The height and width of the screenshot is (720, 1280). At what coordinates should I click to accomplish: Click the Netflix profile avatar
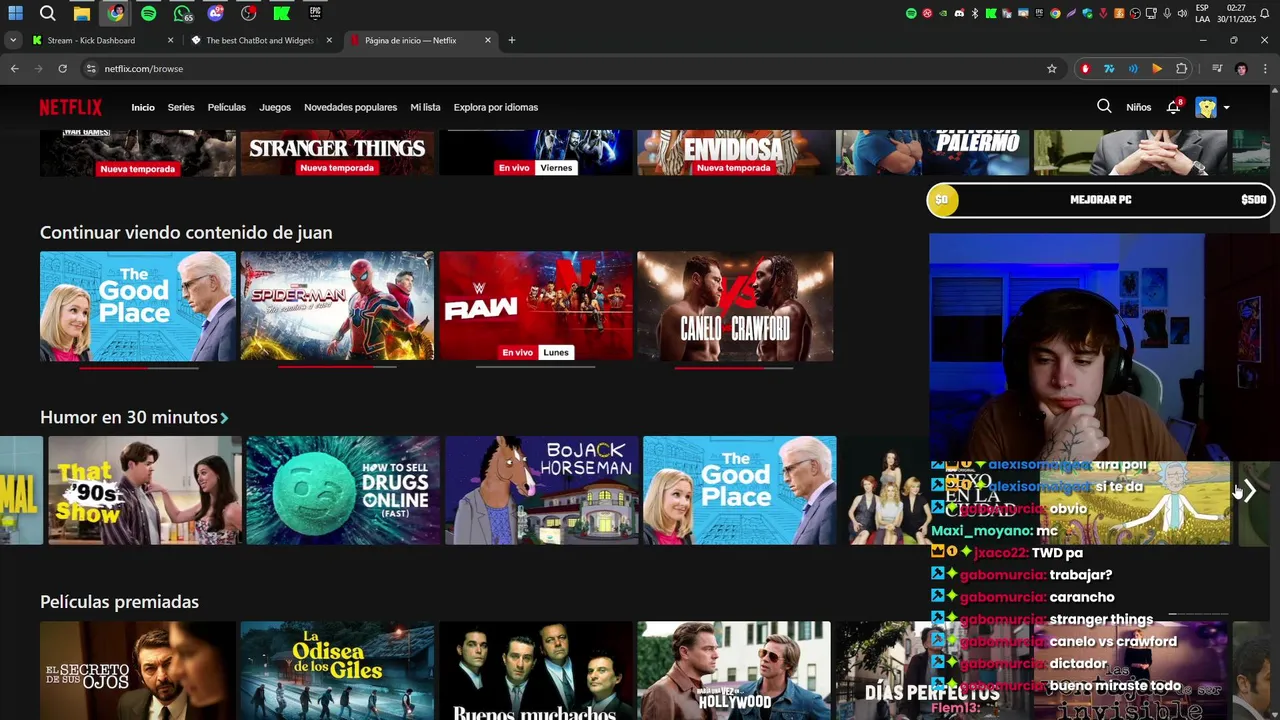[1206, 107]
